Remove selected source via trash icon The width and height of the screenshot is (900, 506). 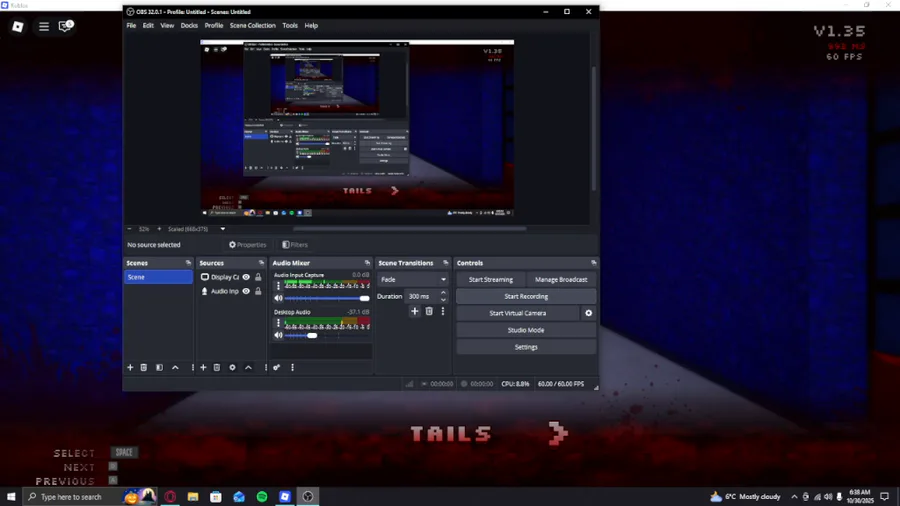click(x=217, y=367)
